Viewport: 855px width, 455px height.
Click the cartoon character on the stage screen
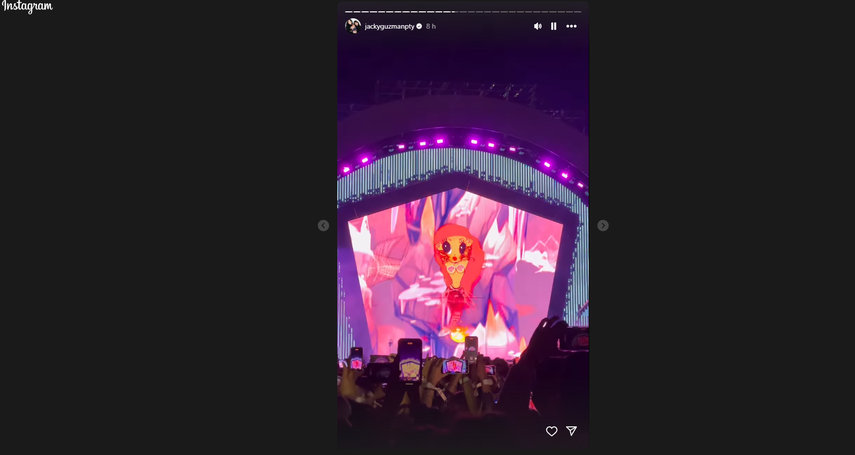(459, 267)
